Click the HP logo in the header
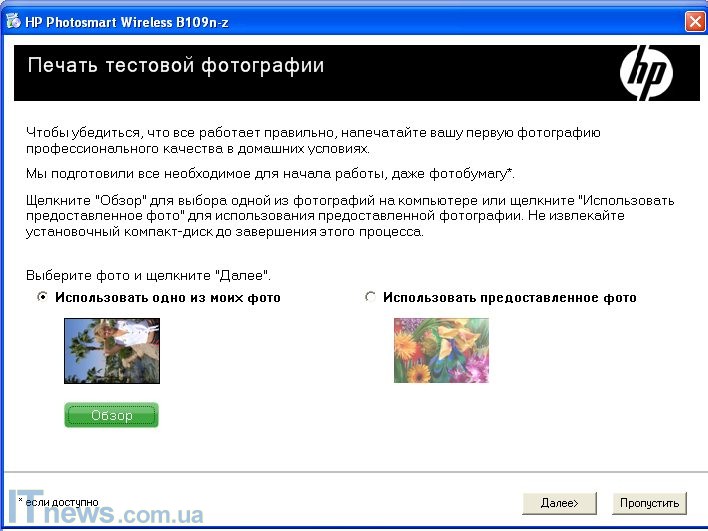 click(646, 73)
